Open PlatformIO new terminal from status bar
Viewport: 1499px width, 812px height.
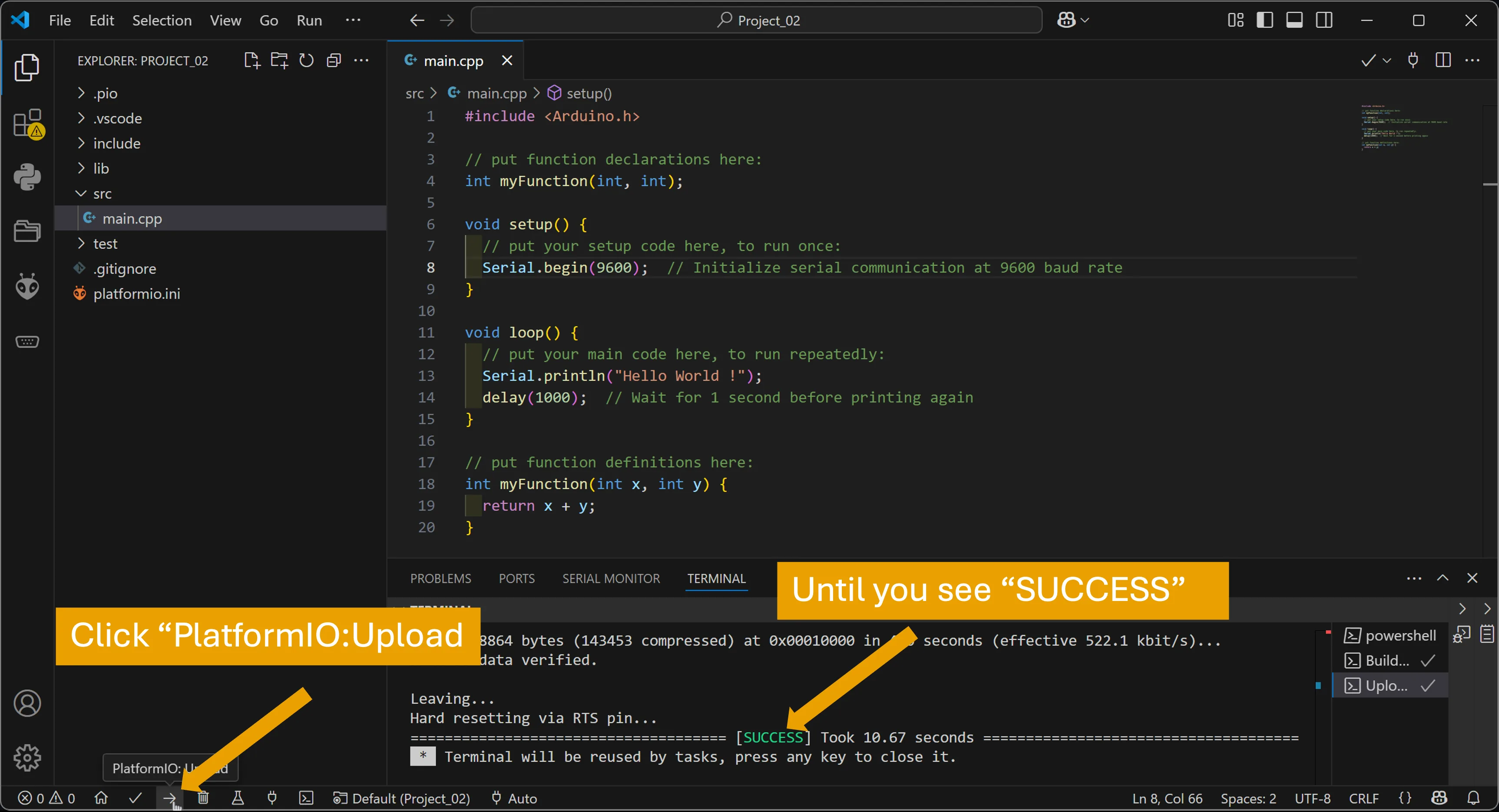[x=306, y=798]
